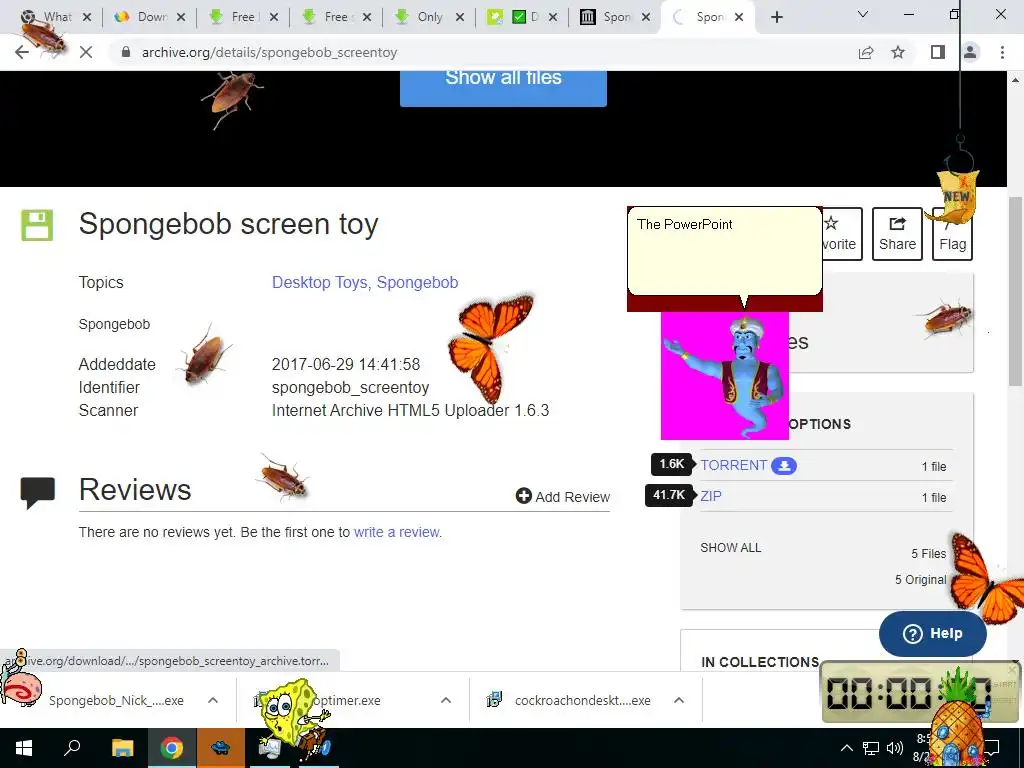Image resolution: width=1024 pixels, height=768 pixels.
Task: Expand options for optimer.exe download
Action: 446,700
